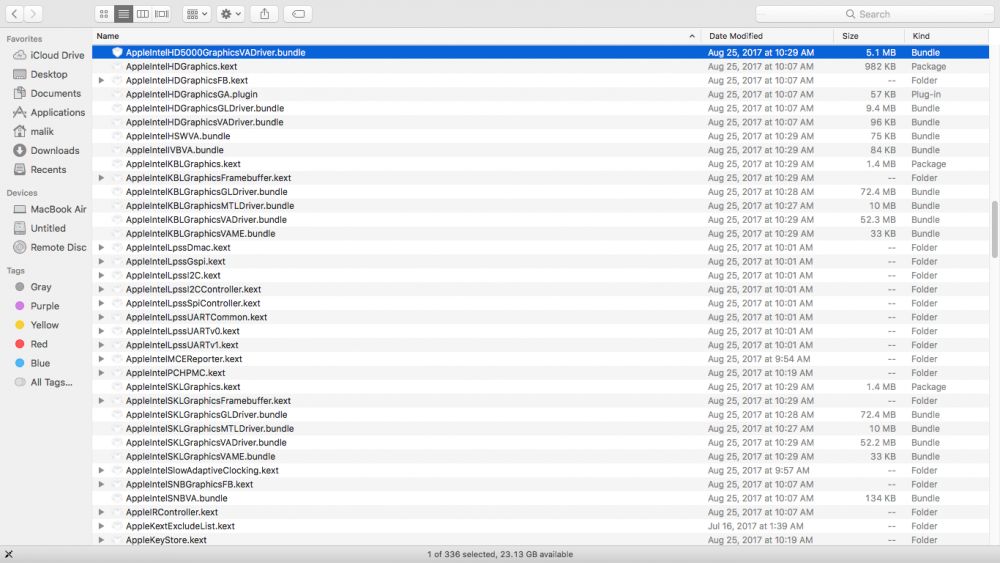Image resolution: width=1000 pixels, height=563 pixels.
Task: Select AppleIntelHDGraphics.kext file
Action: pyautogui.click(x=181, y=66)
